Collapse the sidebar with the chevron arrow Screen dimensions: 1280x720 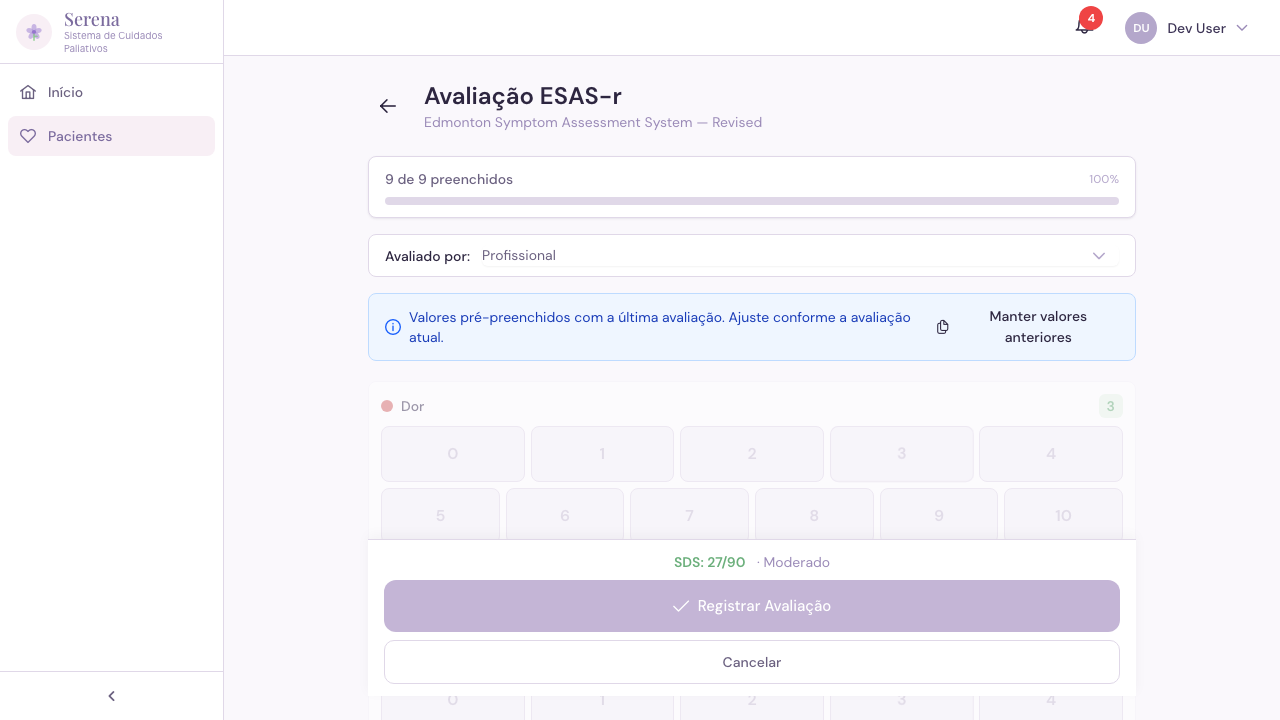pos(111,695)
